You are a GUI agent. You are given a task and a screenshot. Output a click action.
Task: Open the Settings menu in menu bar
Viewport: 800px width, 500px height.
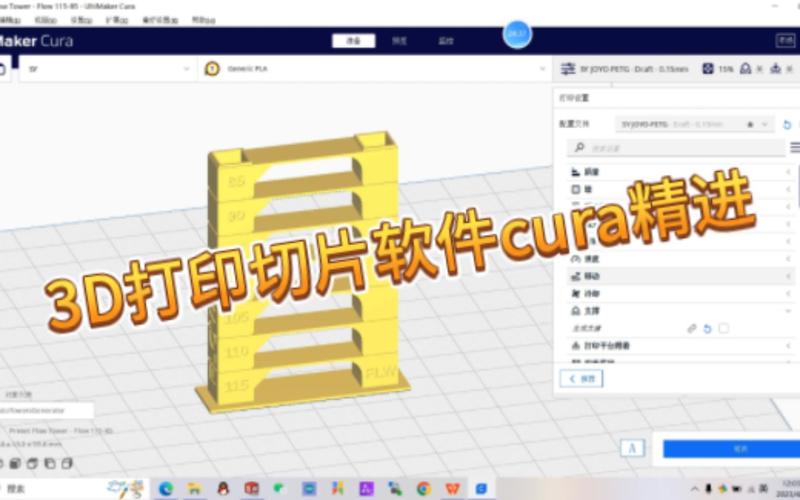click(x=81, y=20)
